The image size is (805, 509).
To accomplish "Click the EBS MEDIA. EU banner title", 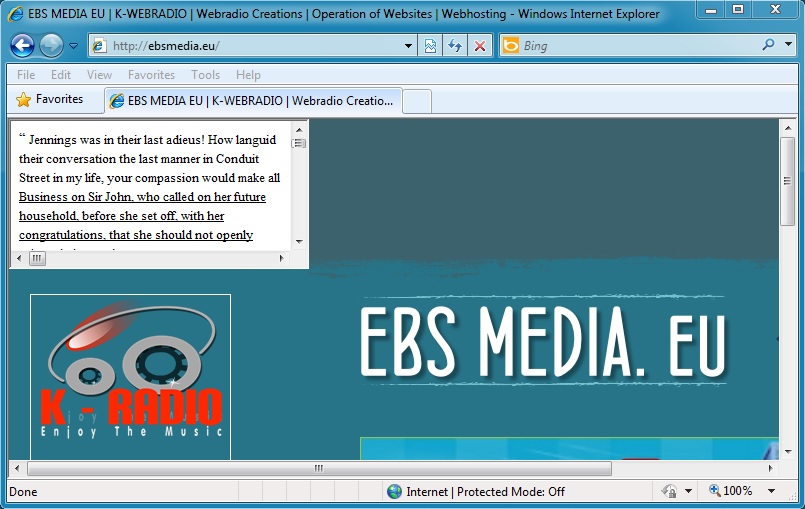I will click(544, 341).
